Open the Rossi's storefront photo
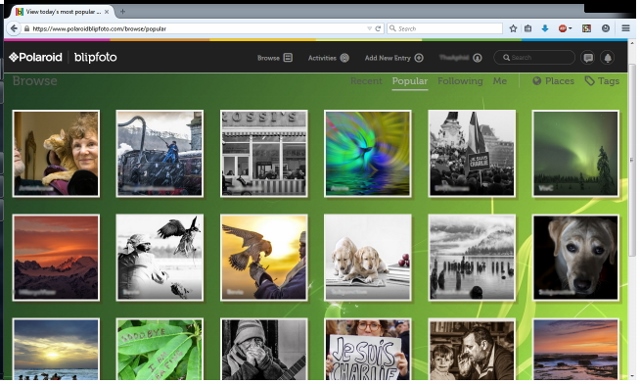The image size is (640, 384). [x=264, y=153]
